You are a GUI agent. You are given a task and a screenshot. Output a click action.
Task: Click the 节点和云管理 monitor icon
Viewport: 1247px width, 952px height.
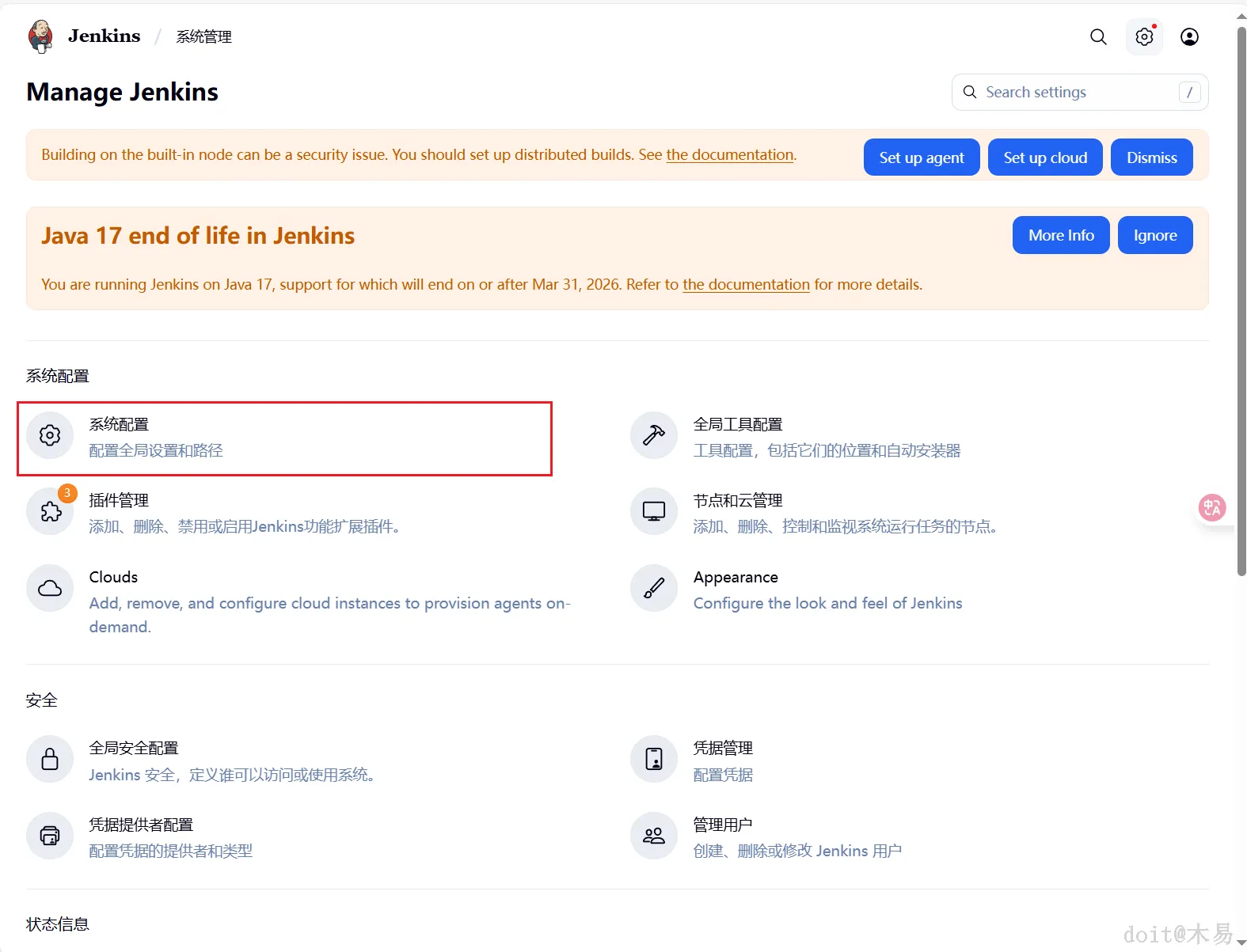[x=653, y=512]
